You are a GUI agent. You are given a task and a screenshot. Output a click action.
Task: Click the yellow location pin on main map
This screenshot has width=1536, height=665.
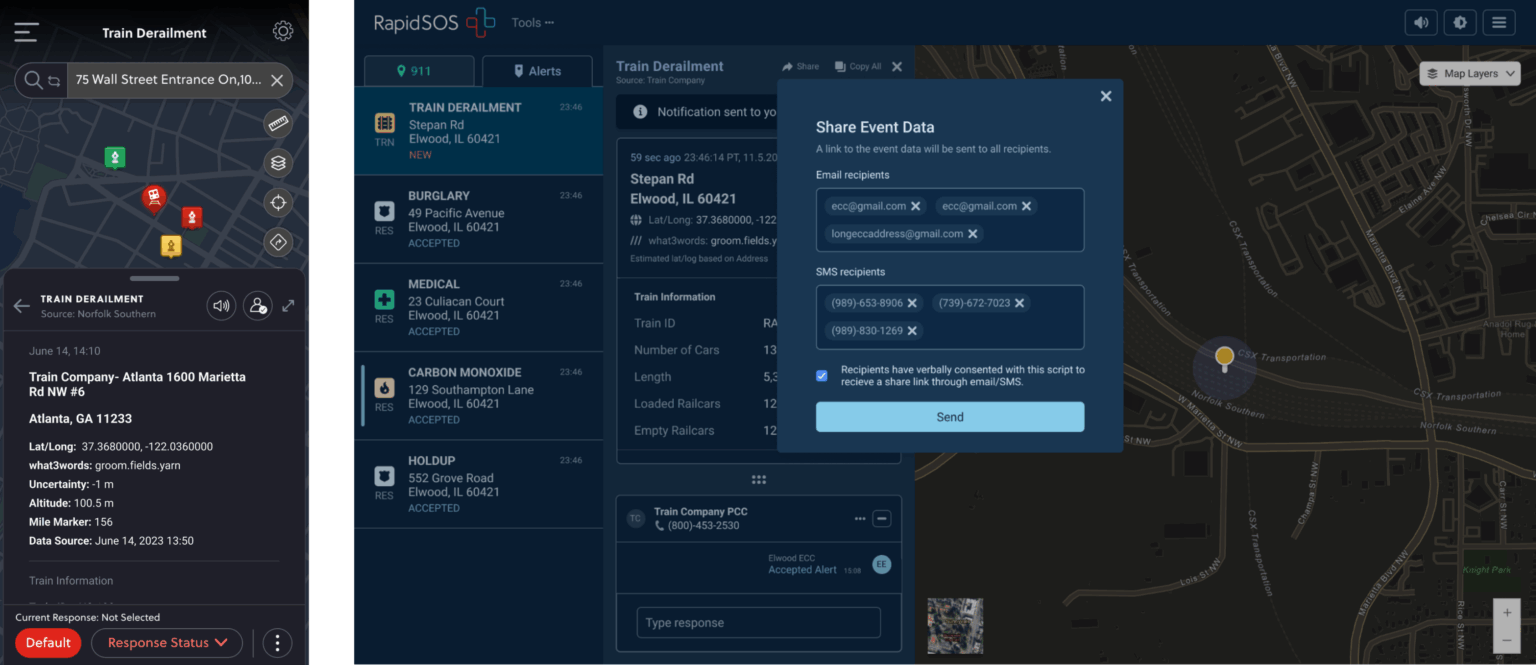point(1223,357)
